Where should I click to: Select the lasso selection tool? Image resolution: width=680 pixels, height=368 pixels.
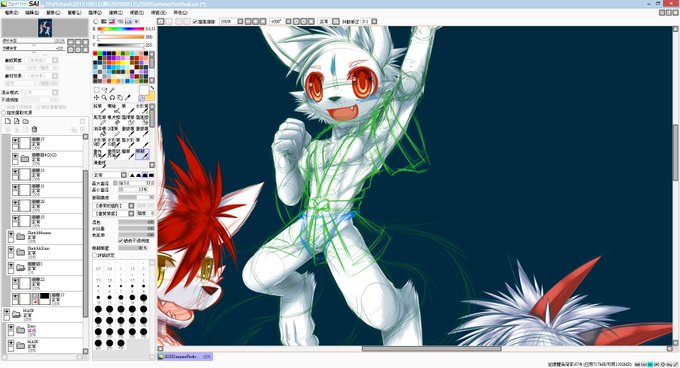tap(105, 90)
